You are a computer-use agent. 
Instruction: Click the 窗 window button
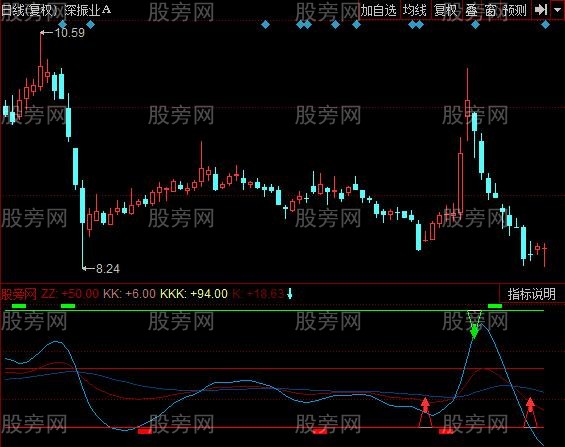tap(490, 10)
